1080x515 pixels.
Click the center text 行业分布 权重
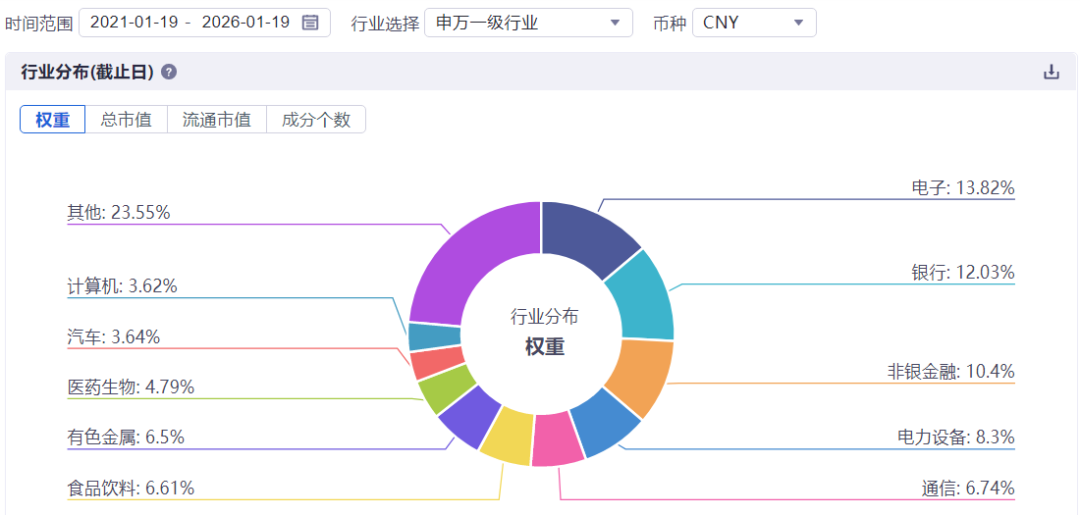coord(544,331)
